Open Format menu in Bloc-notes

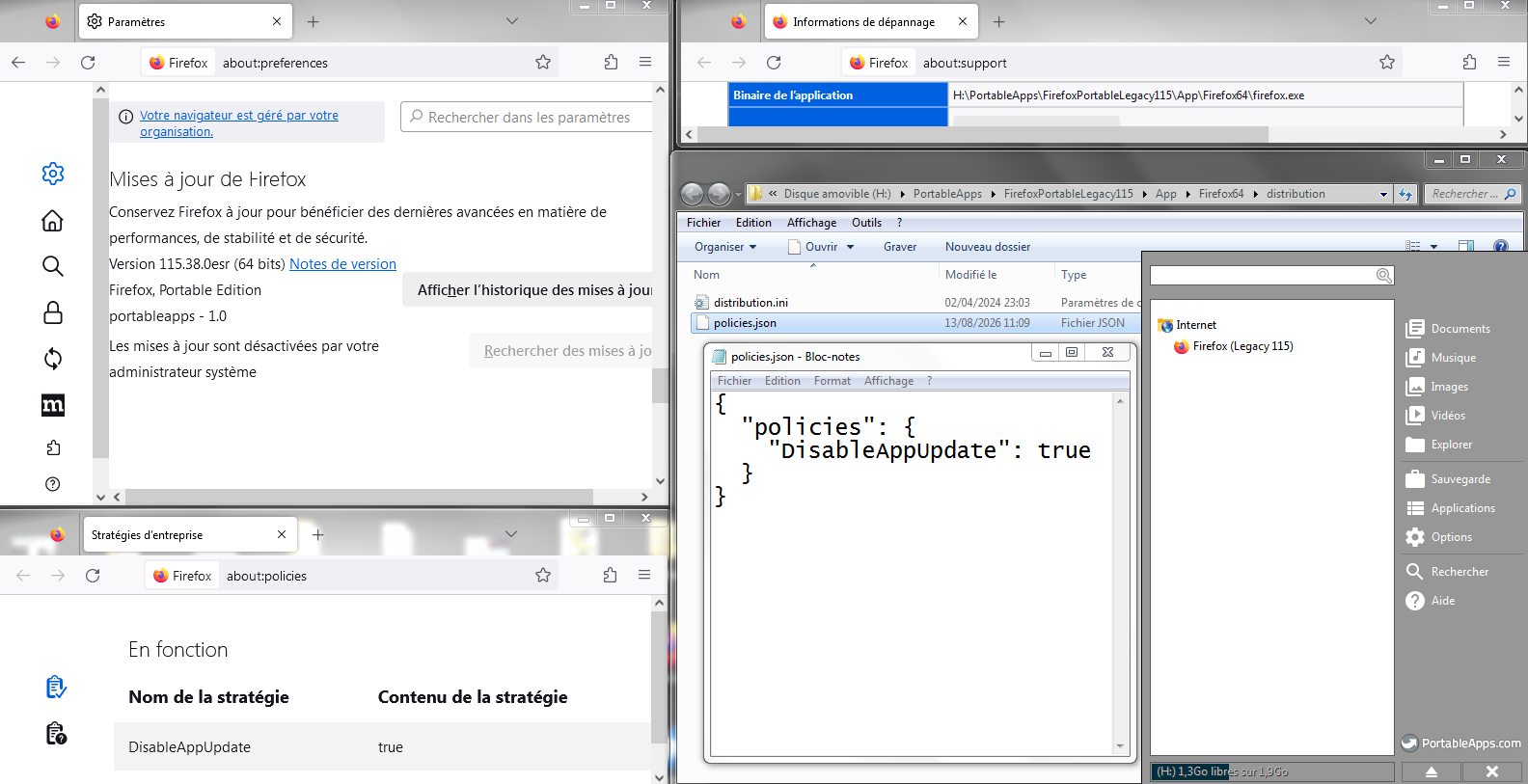[832, 381]
